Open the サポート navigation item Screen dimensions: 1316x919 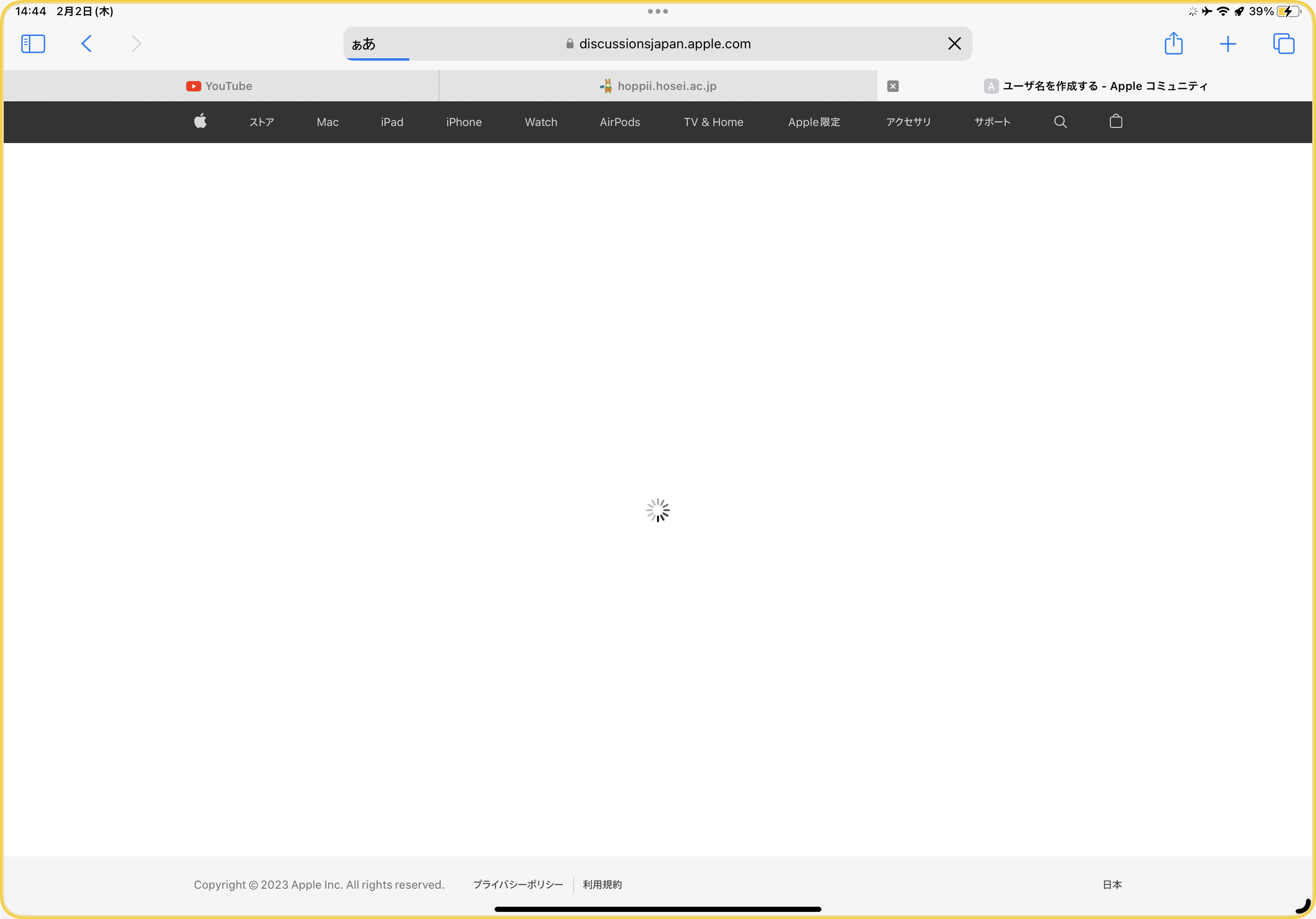click(992, 122)
